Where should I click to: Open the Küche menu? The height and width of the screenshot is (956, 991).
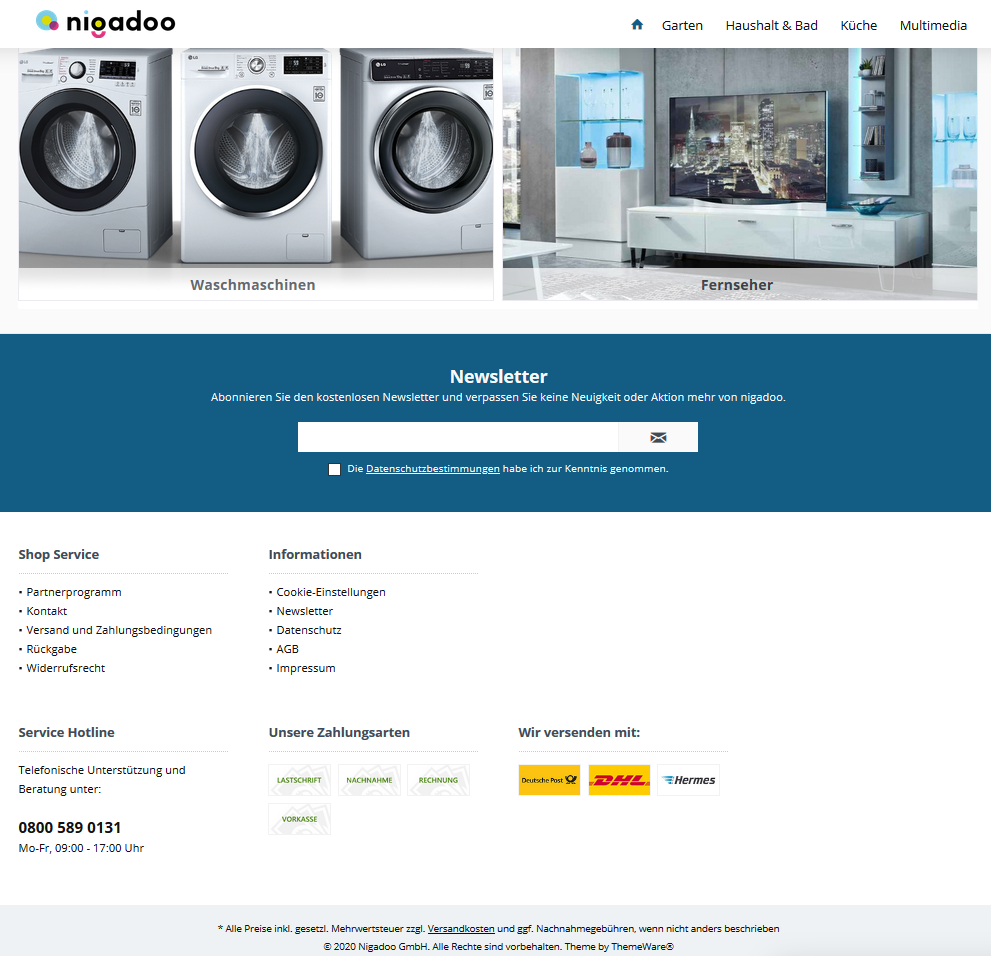point(858,25)
